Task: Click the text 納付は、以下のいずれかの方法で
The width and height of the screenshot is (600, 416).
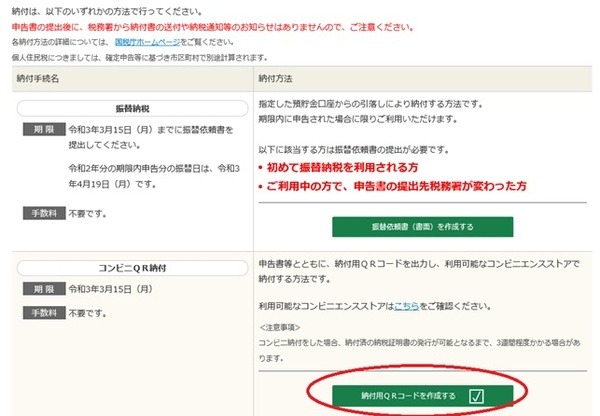Action: tap(107, 11)
